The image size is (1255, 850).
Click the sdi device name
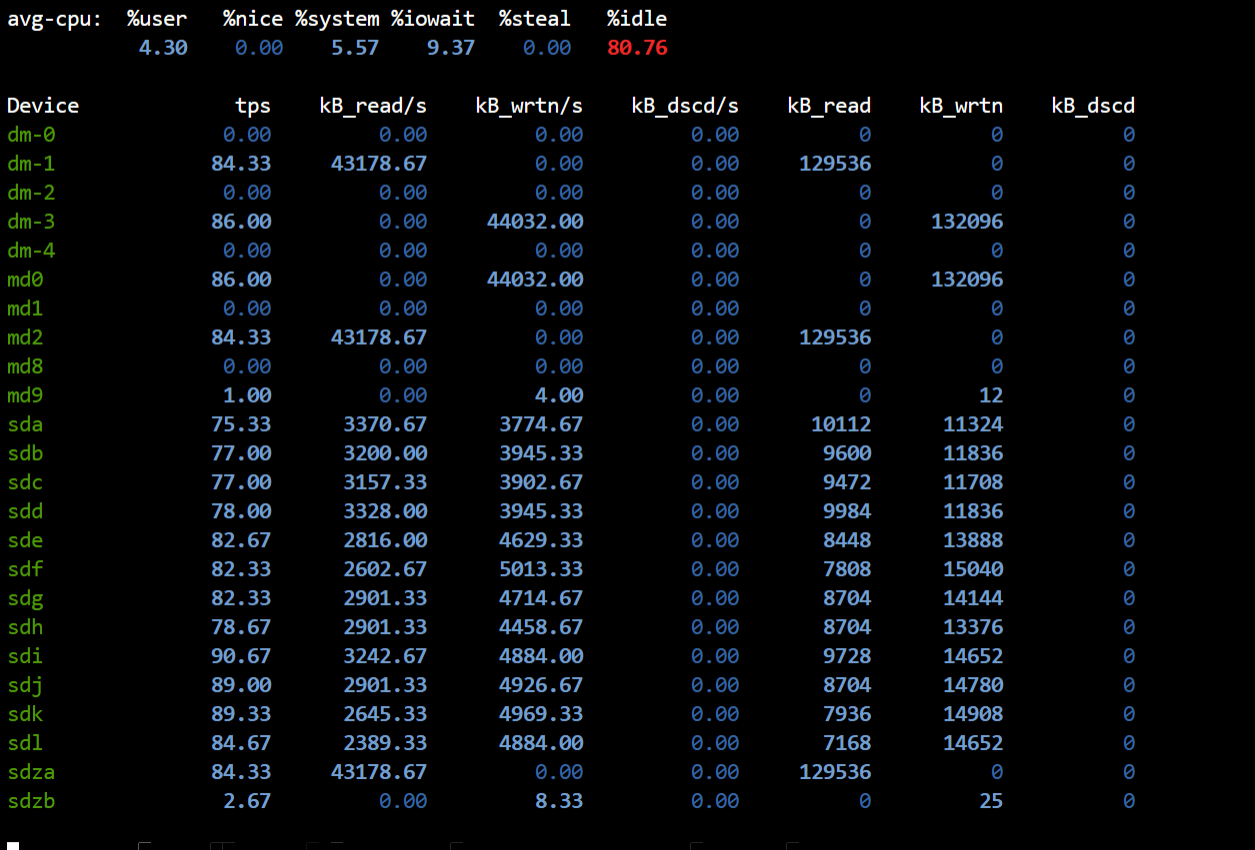pos(25,657)
